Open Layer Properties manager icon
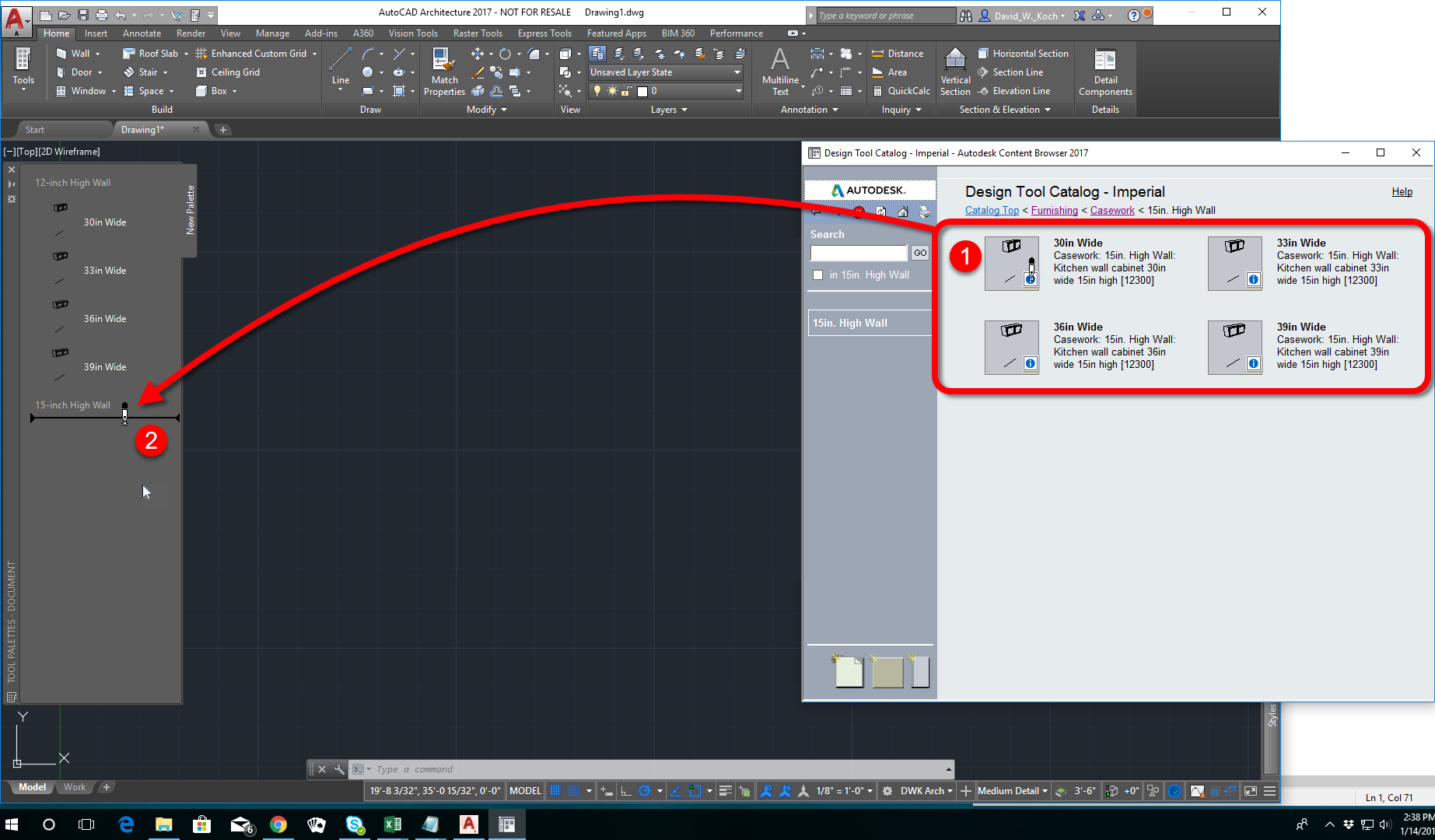 click(x=597, y=54)
